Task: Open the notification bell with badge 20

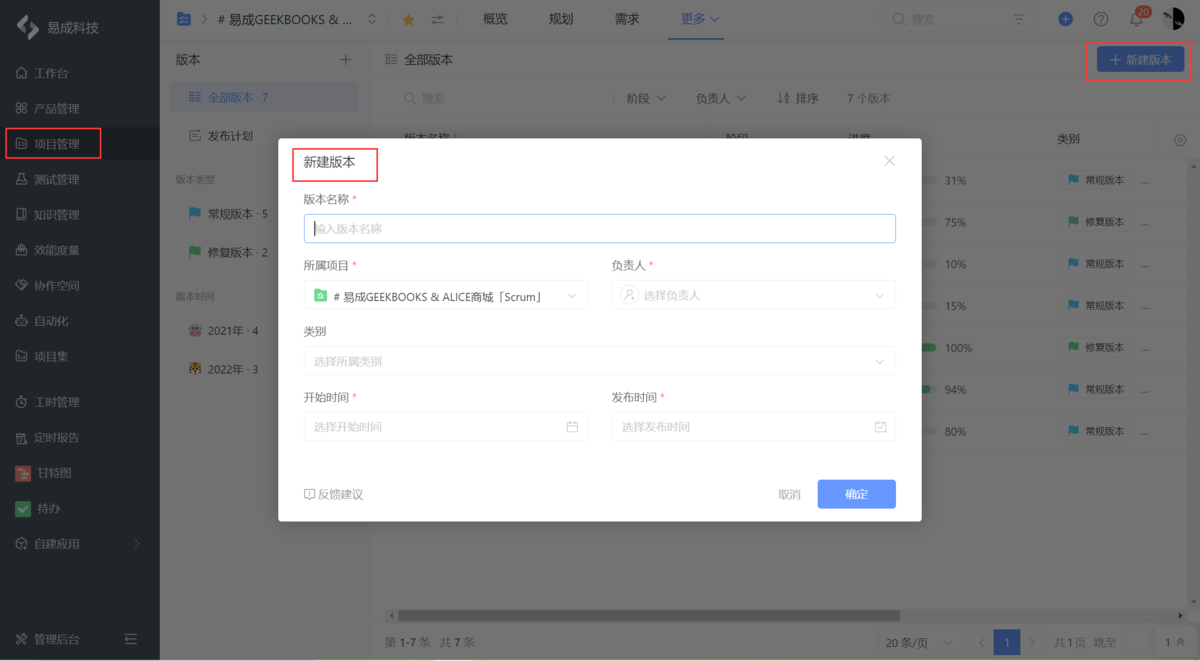Action: click(1137, 18)
